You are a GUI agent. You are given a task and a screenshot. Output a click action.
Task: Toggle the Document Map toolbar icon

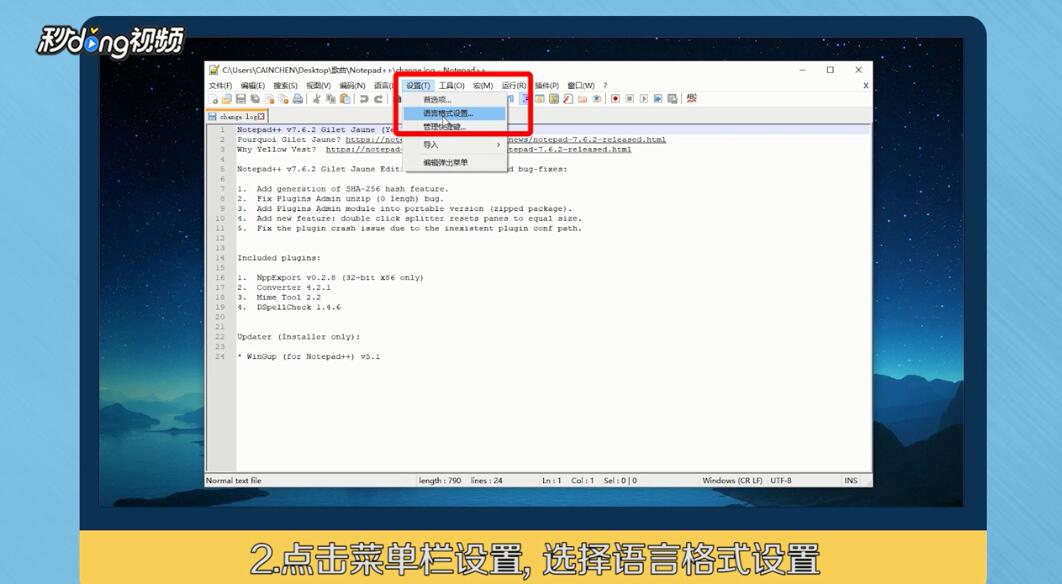pyautogui.click(x=553, y=99)
